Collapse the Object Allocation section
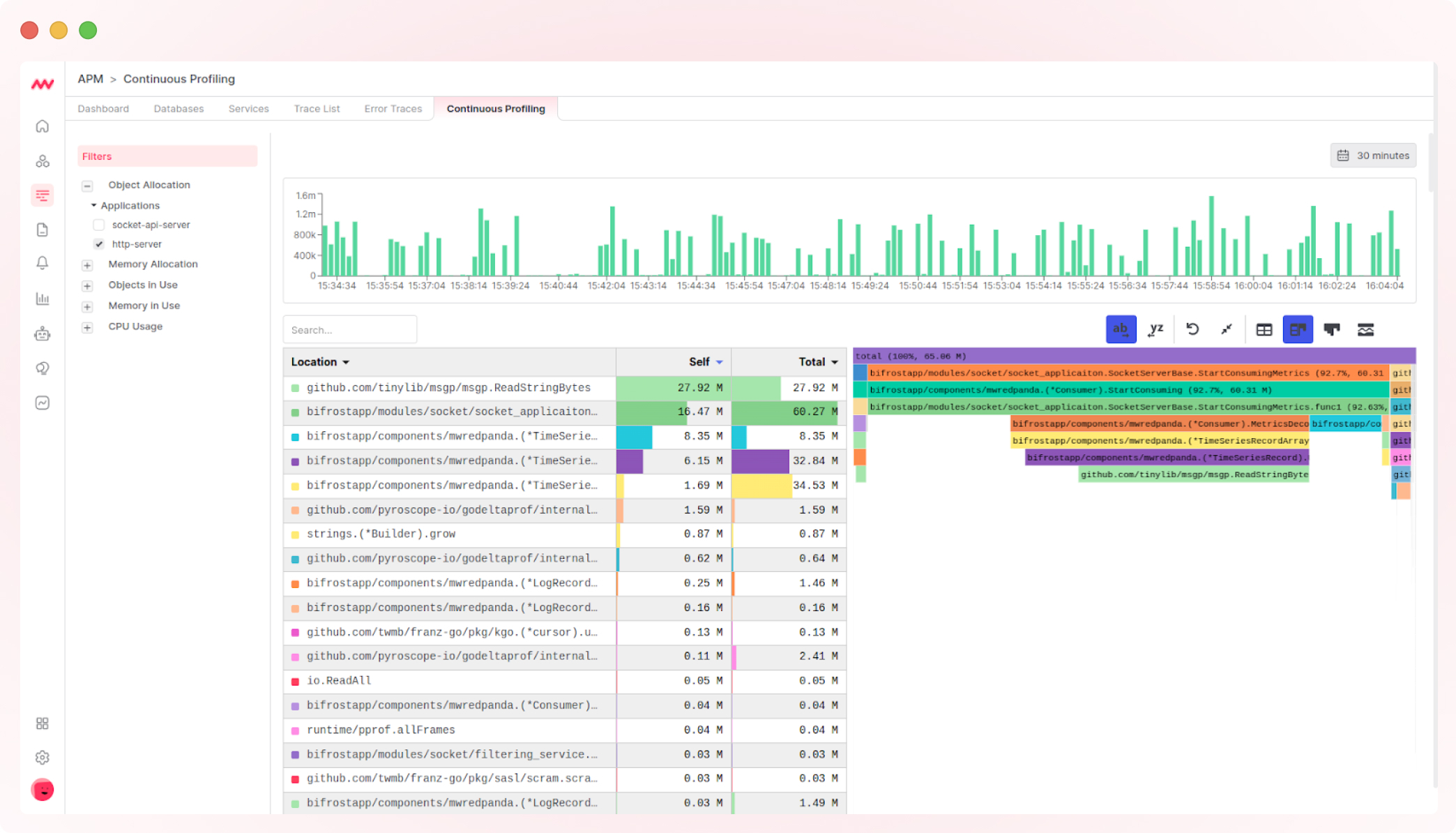 click(87, 186)
